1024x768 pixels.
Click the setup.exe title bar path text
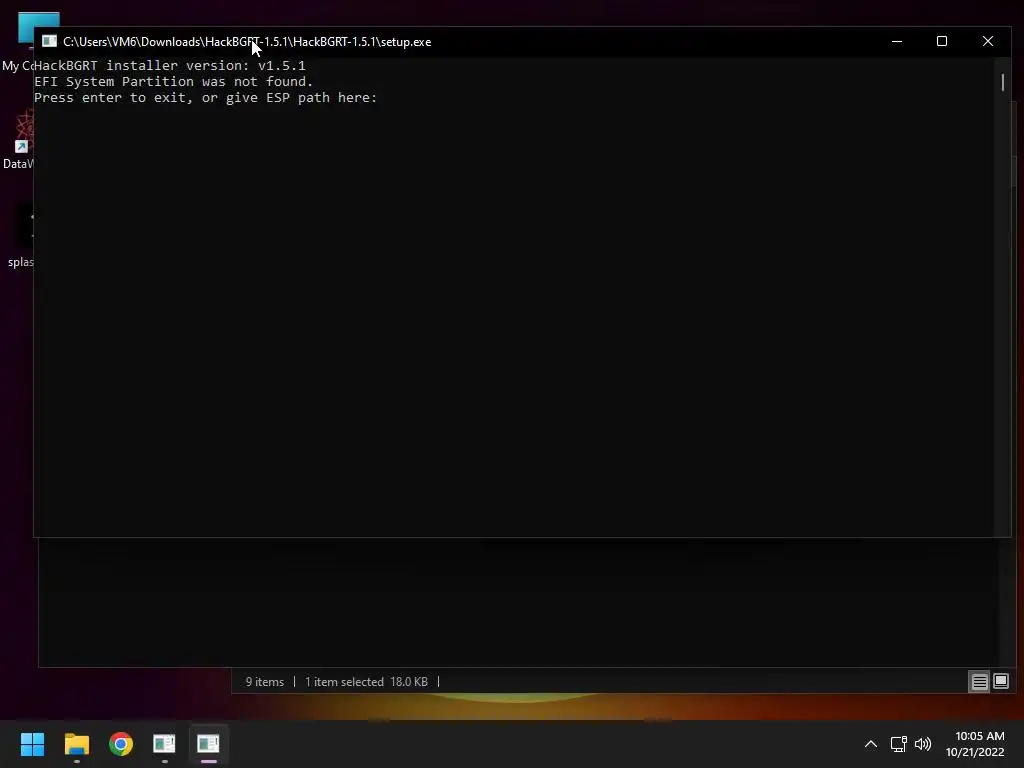point(247,42)
